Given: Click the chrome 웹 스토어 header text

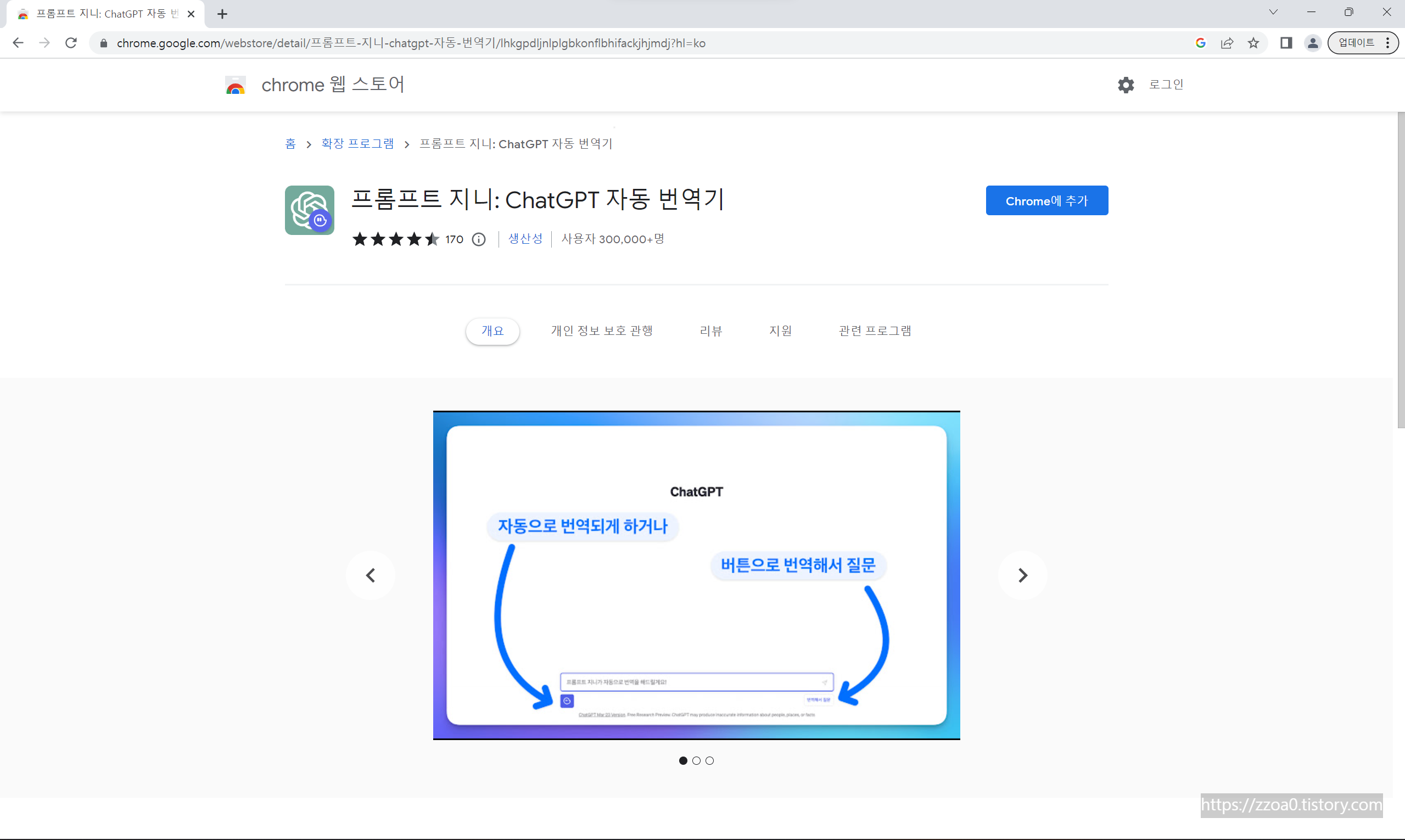Looking at the screenshot, I should (x=333, y=85).
